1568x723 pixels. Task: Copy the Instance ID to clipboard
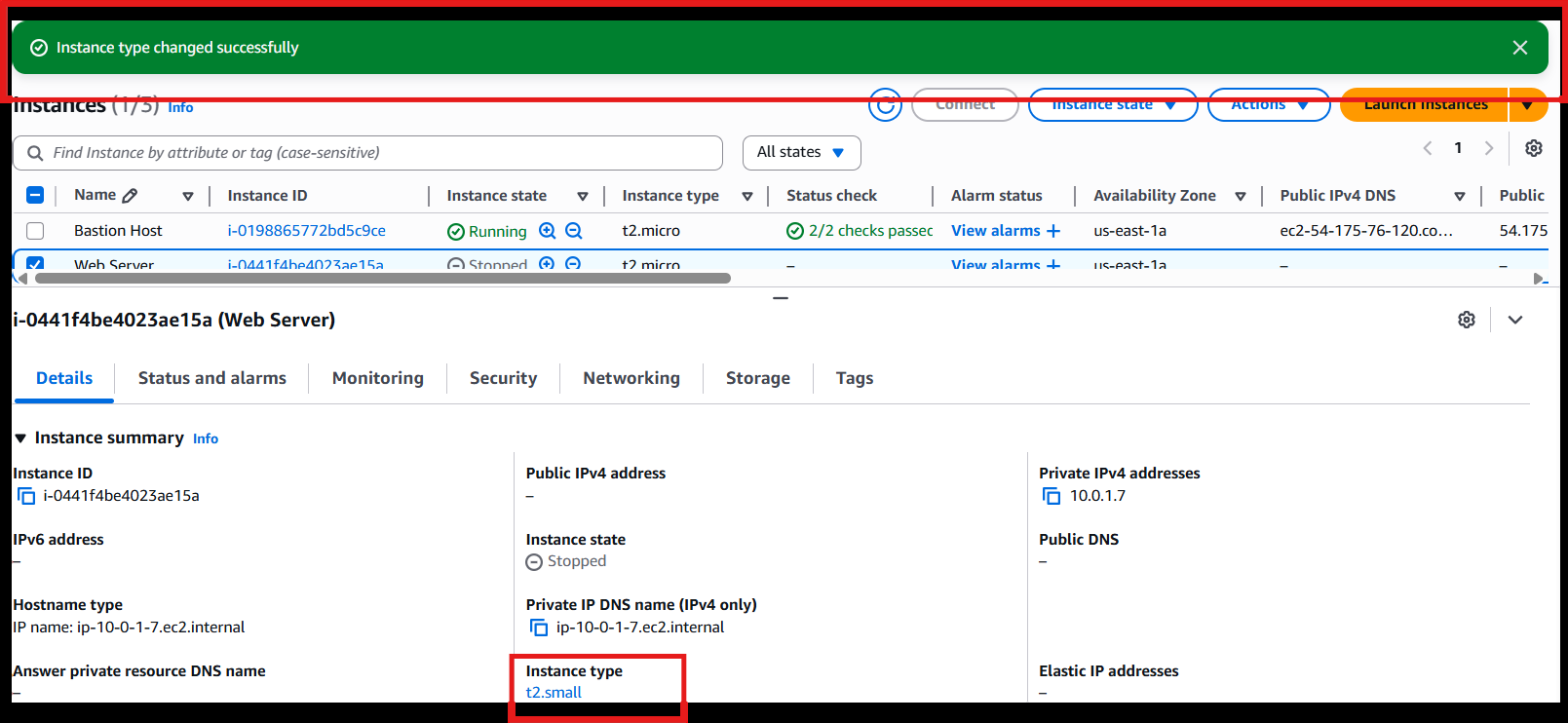tap(26, 496)
